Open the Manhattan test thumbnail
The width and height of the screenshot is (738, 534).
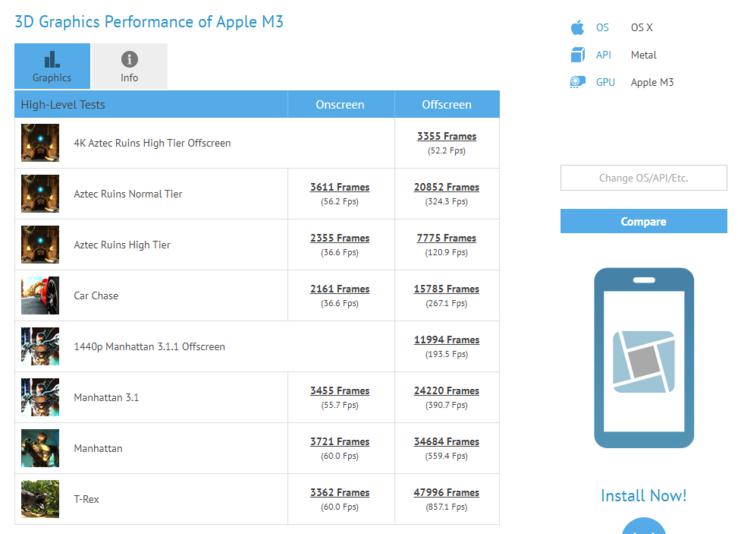pos(40,448)
